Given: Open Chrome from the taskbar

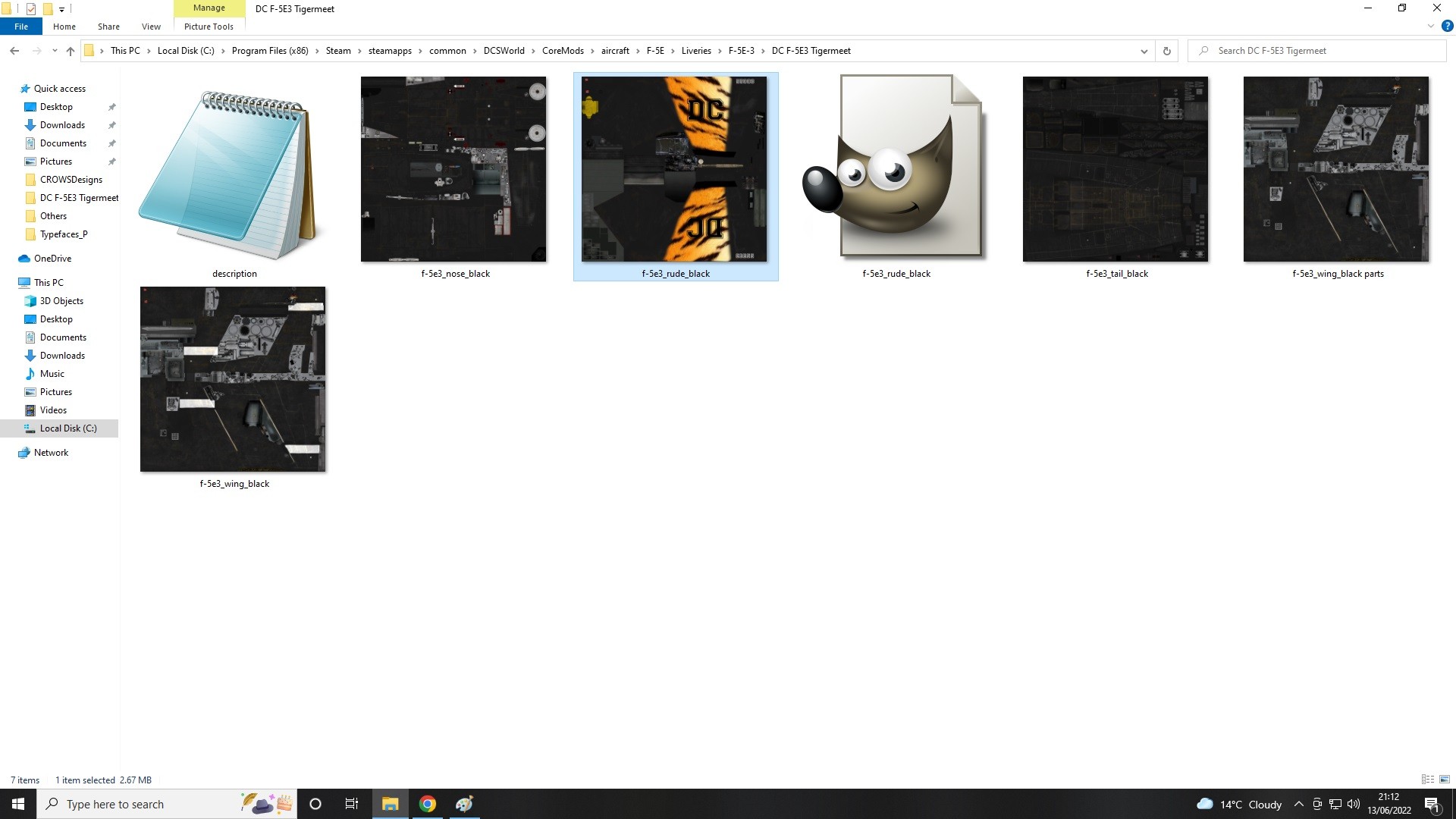Looking at the screenshot, I should tap(428, 804).
